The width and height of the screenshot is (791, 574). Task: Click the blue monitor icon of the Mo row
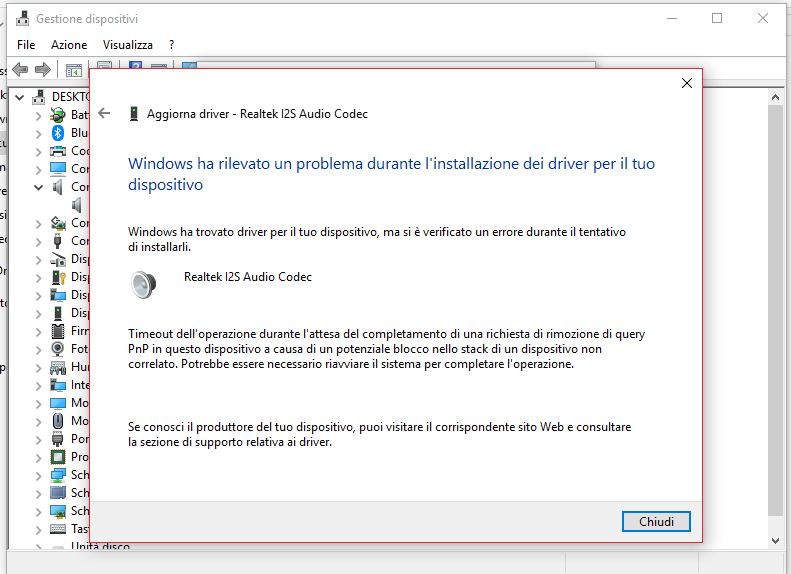pyautogui.click(x=58, y=403)
